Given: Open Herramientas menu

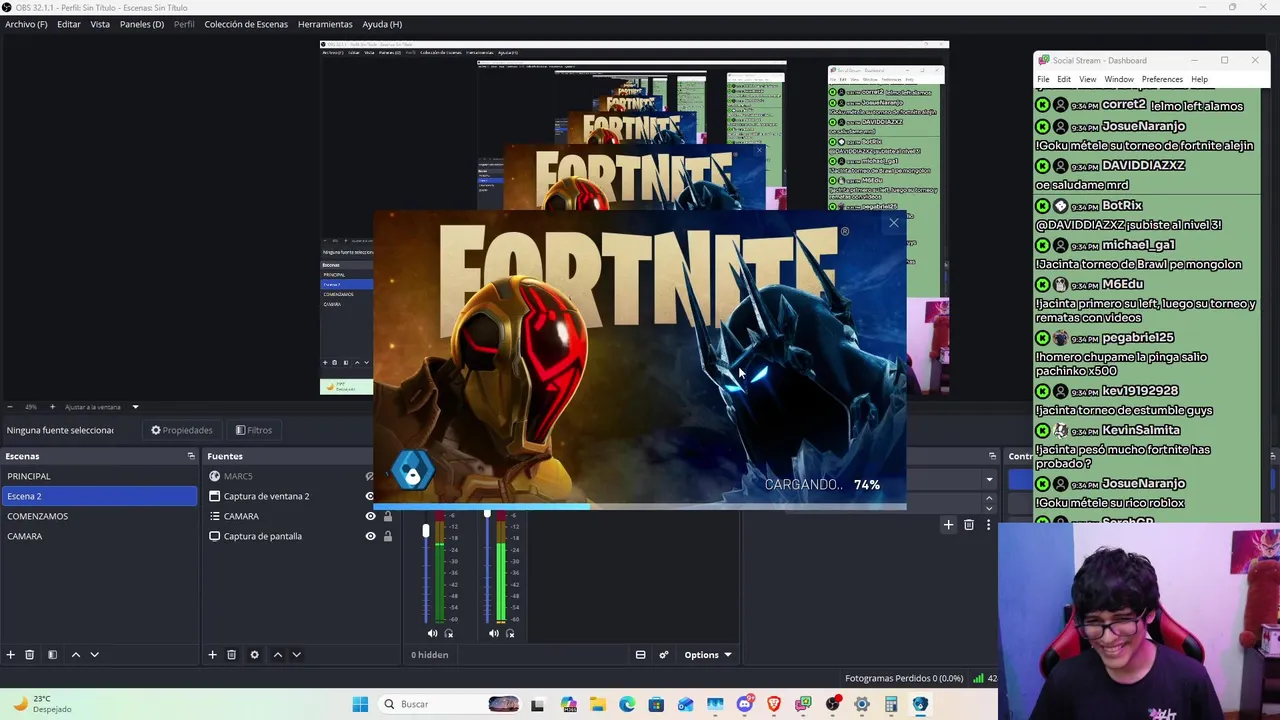Looking at the screenshot, I should click(325, 24).
